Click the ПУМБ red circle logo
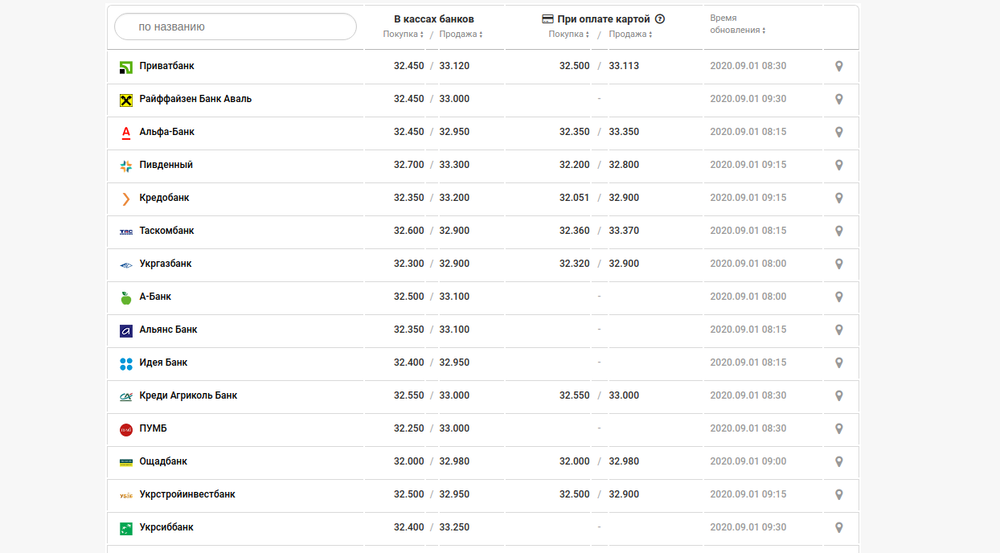The height and width of the screenshot is (553, 1000). (126, 430)
